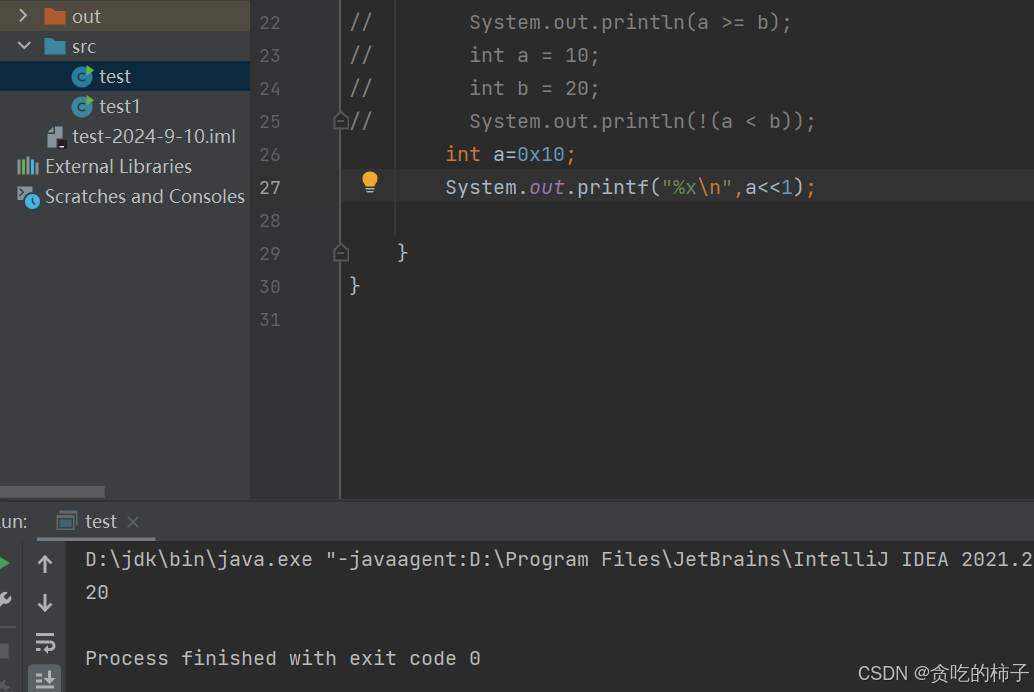1034x692 pixels.
Task: Click the printf method call text
Action: point(613,187)
